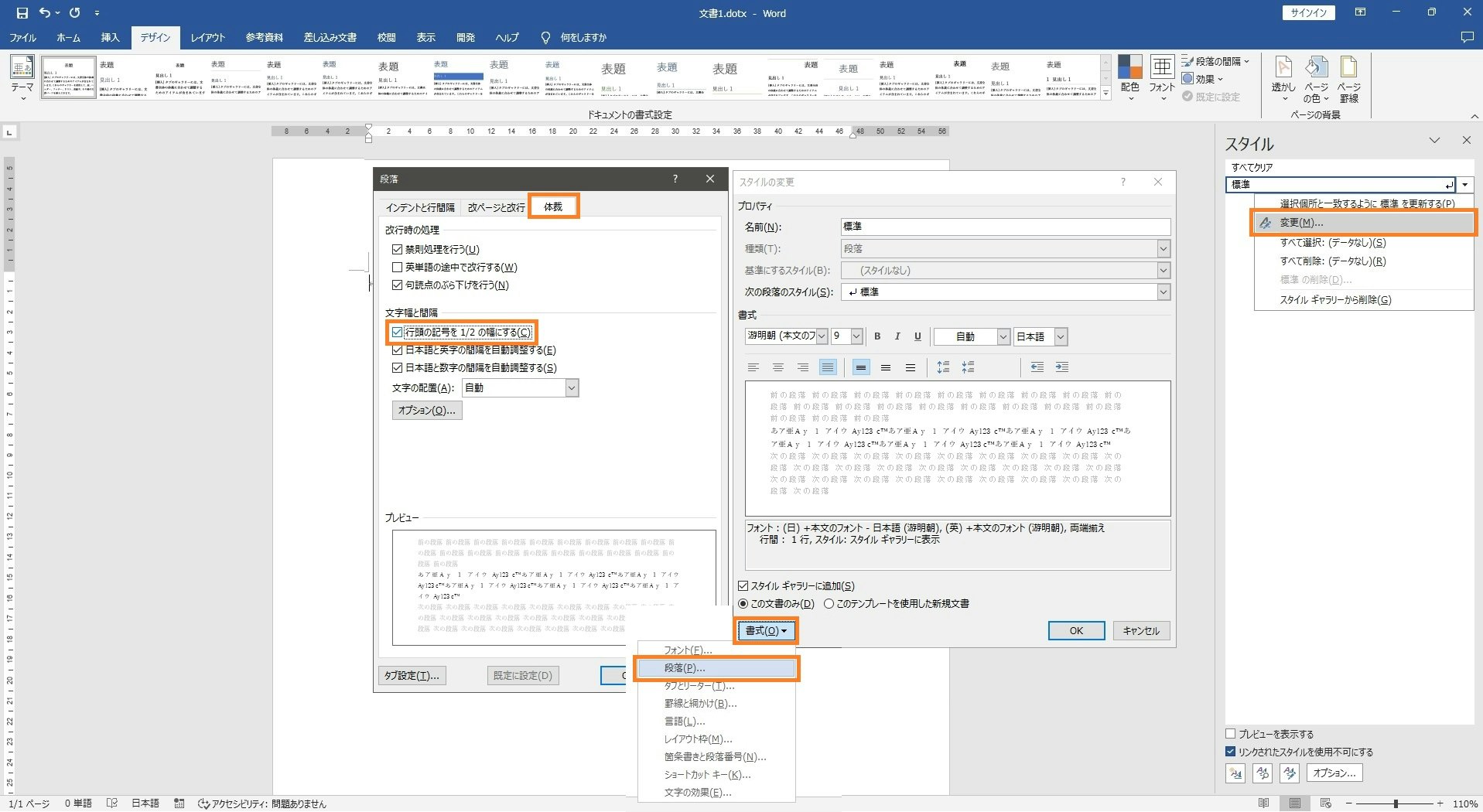Uncheck 行頭の記号を1/2の幅にする checkbox

click(398, 333)
